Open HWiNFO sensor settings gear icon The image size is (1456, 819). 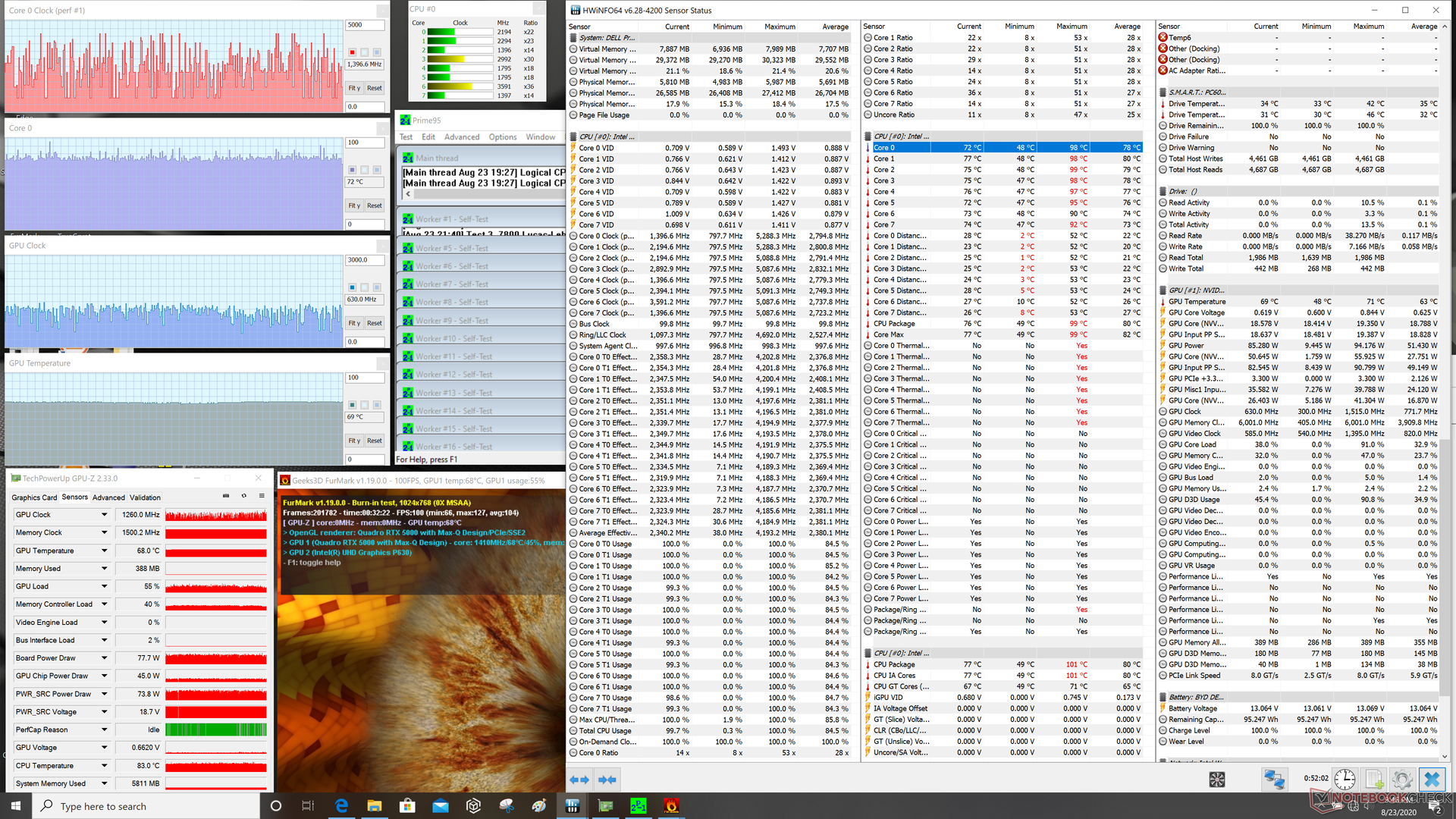1402,779
